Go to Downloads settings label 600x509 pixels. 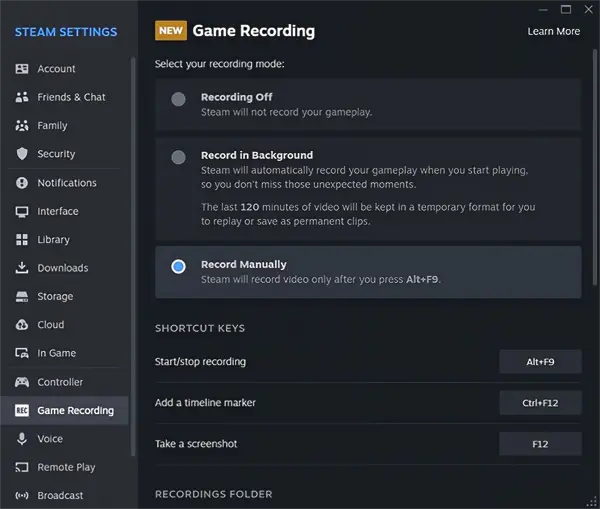pyautogui.click(x=63, y=268)
